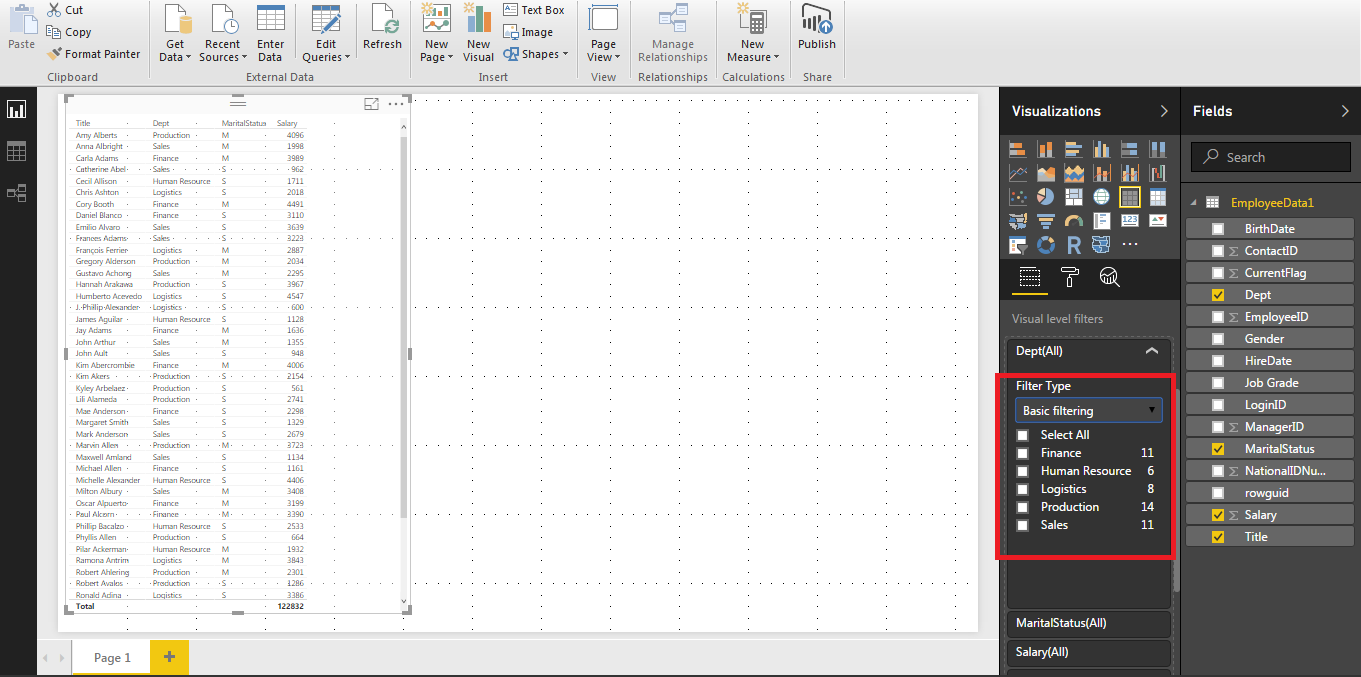The height and width of the screenshot is (677, 1361).
Task: Pick the funnel chart visualization
Action: point(1046,221)
